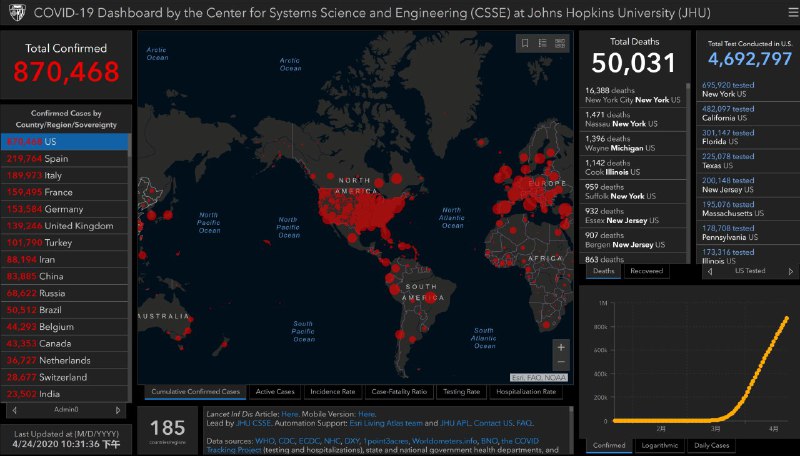Select Switzerland in the country list
This screenshot has height=456, width=800.
coord(64,377)
